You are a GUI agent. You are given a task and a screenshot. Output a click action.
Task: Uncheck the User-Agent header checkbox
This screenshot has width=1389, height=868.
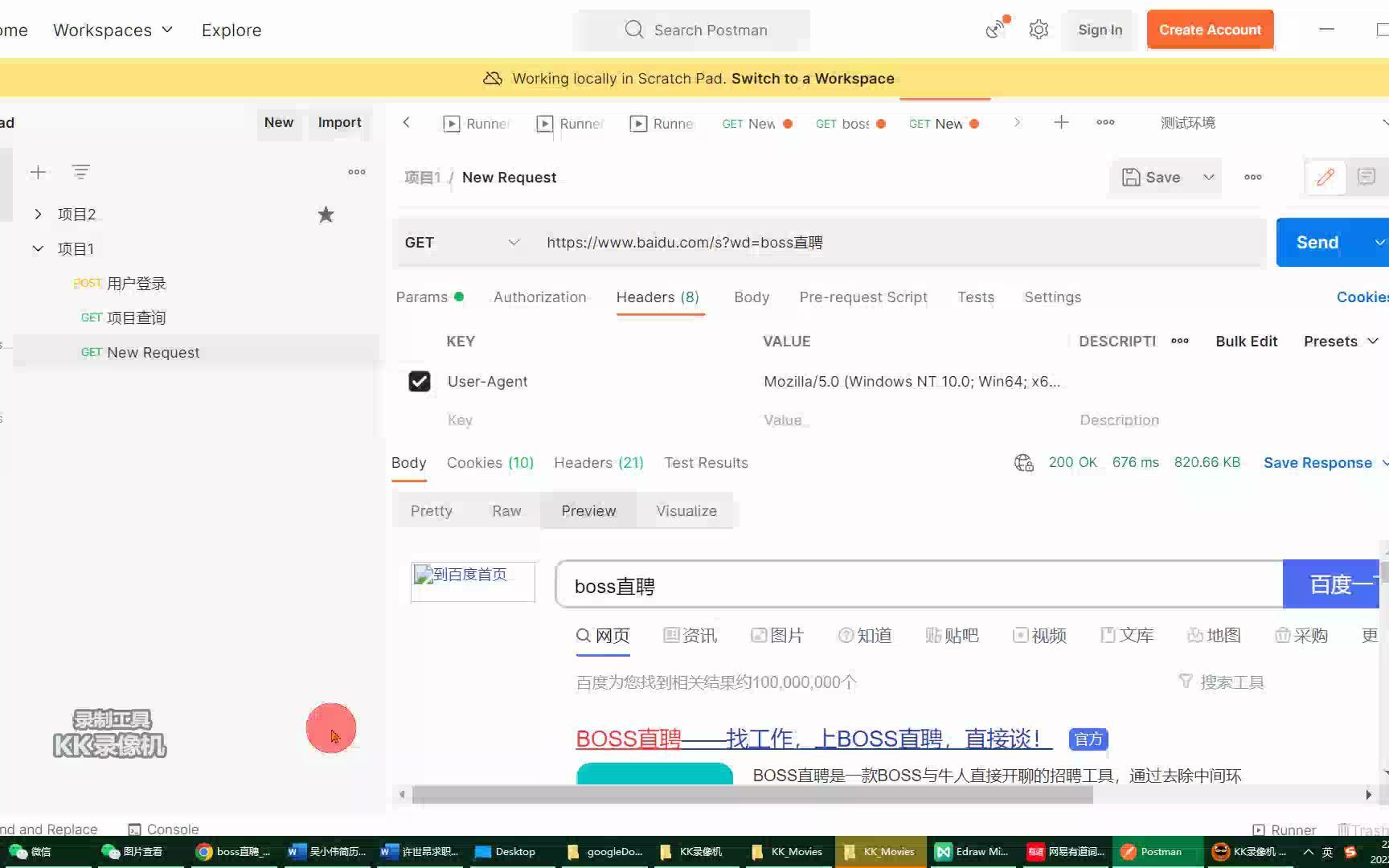420,381
